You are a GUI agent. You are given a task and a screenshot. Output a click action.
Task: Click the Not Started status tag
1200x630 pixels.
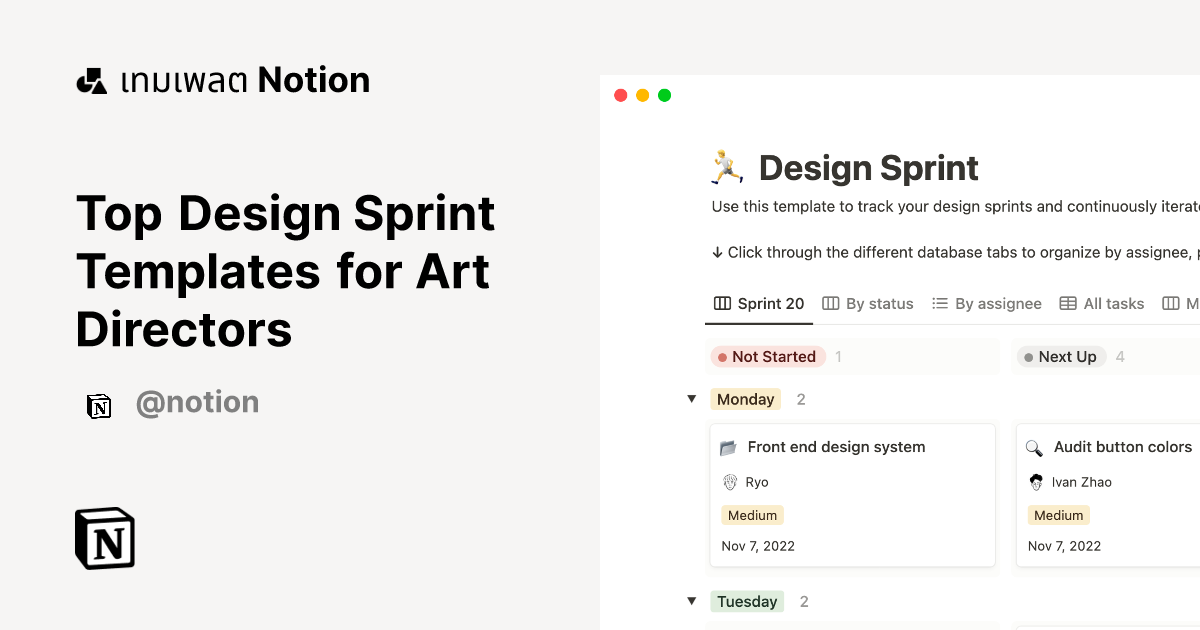tap(767, 357)
